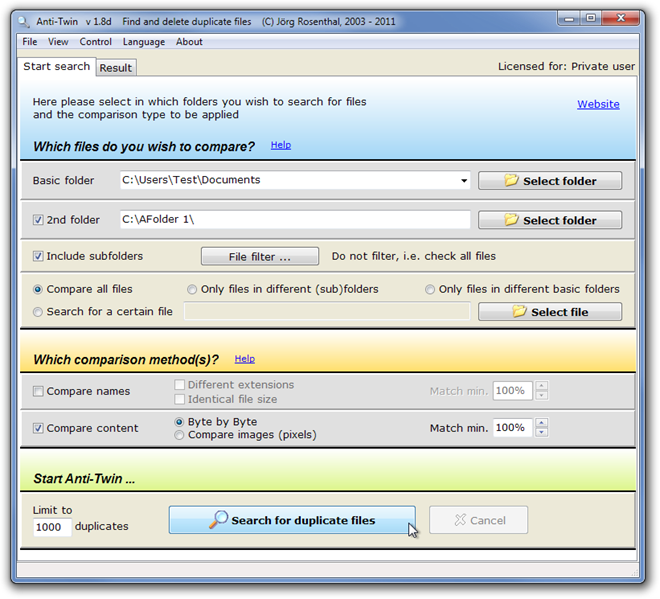Viewport: 660px width, 599px height.
Task: Click Match min. field for Compare content
Action: (512, 428)
